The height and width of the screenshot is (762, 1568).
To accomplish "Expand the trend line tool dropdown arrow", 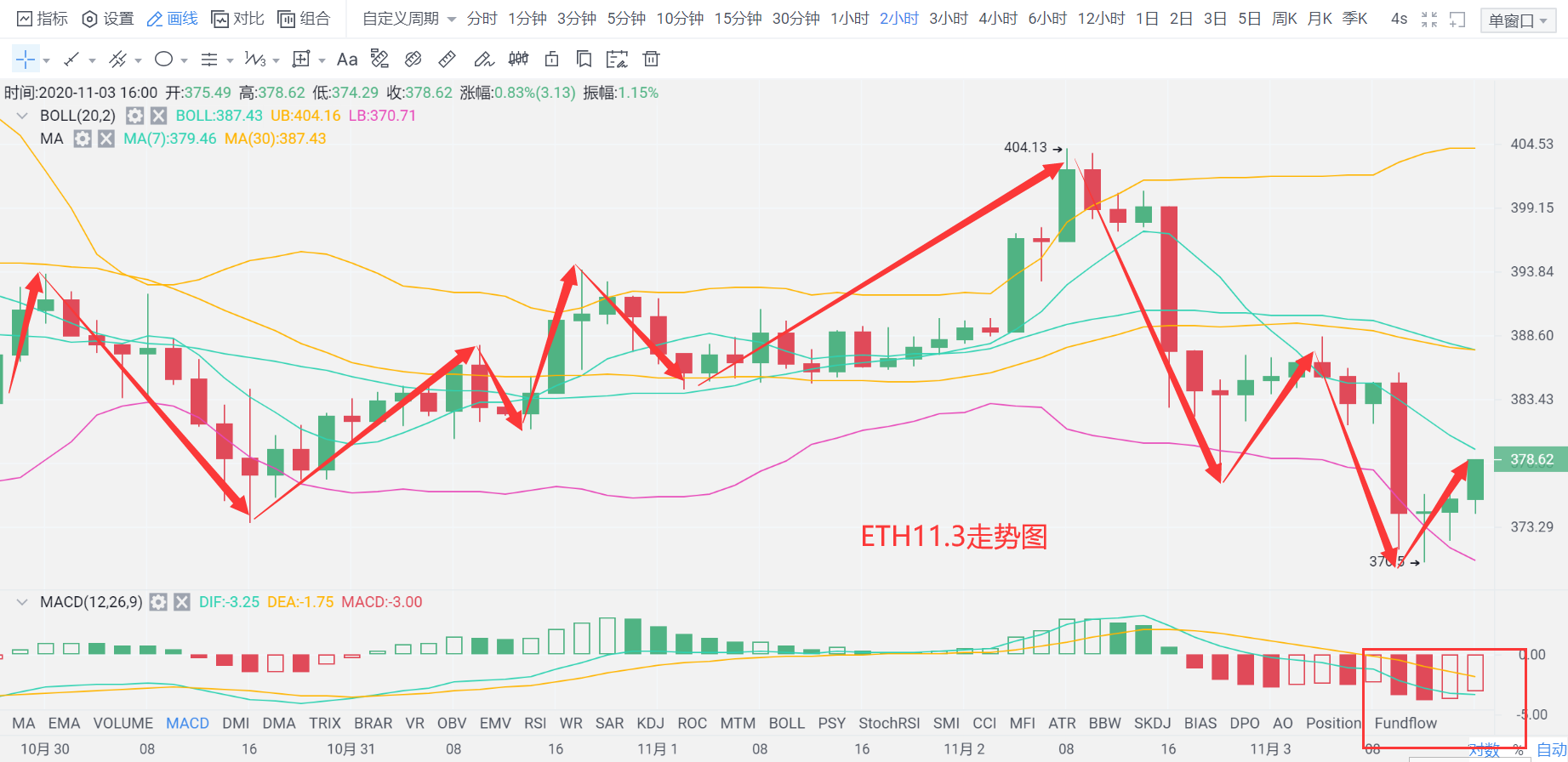I will tap(92, 60).
